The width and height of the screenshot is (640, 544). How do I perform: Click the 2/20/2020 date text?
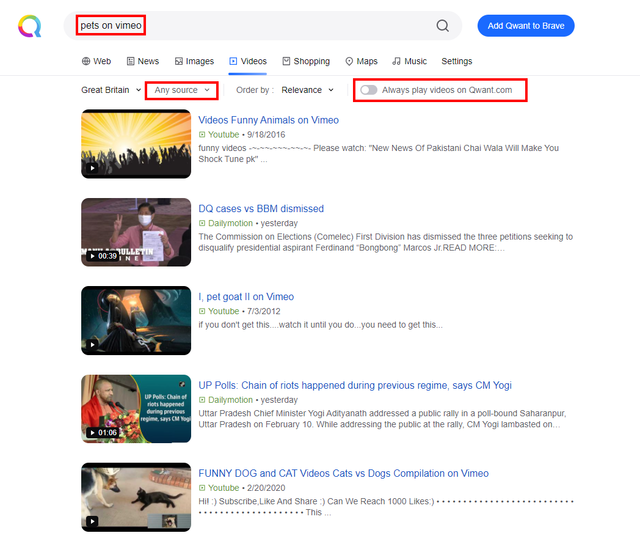pyautogui.click(x=266, y=488)
